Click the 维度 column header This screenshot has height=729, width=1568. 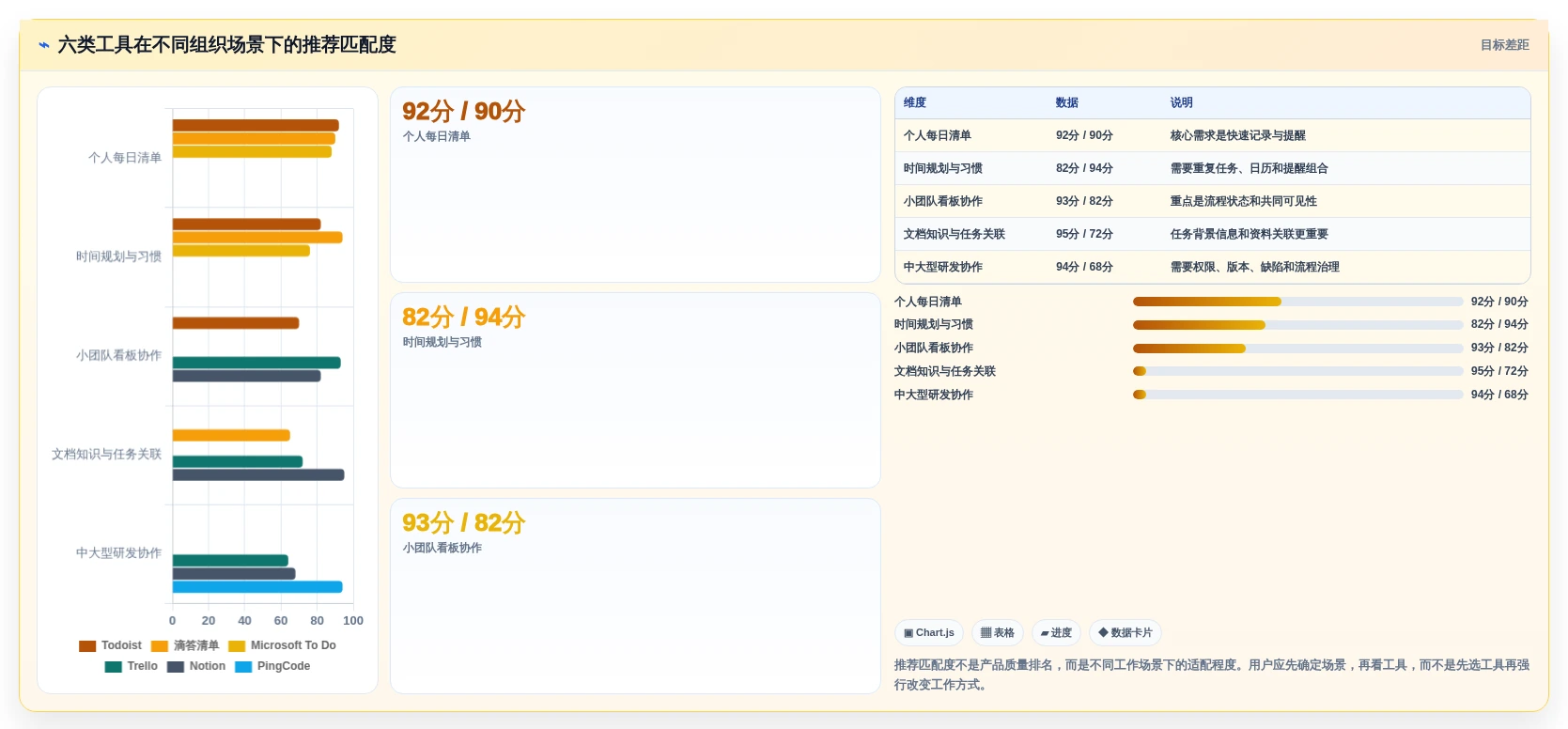click(x=915, y=102)
